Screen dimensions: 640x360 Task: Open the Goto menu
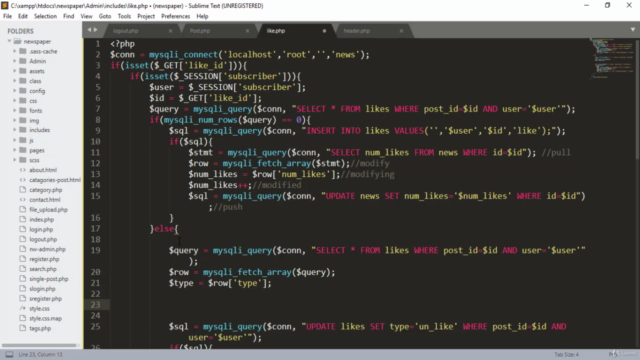[x=105, y=16]
